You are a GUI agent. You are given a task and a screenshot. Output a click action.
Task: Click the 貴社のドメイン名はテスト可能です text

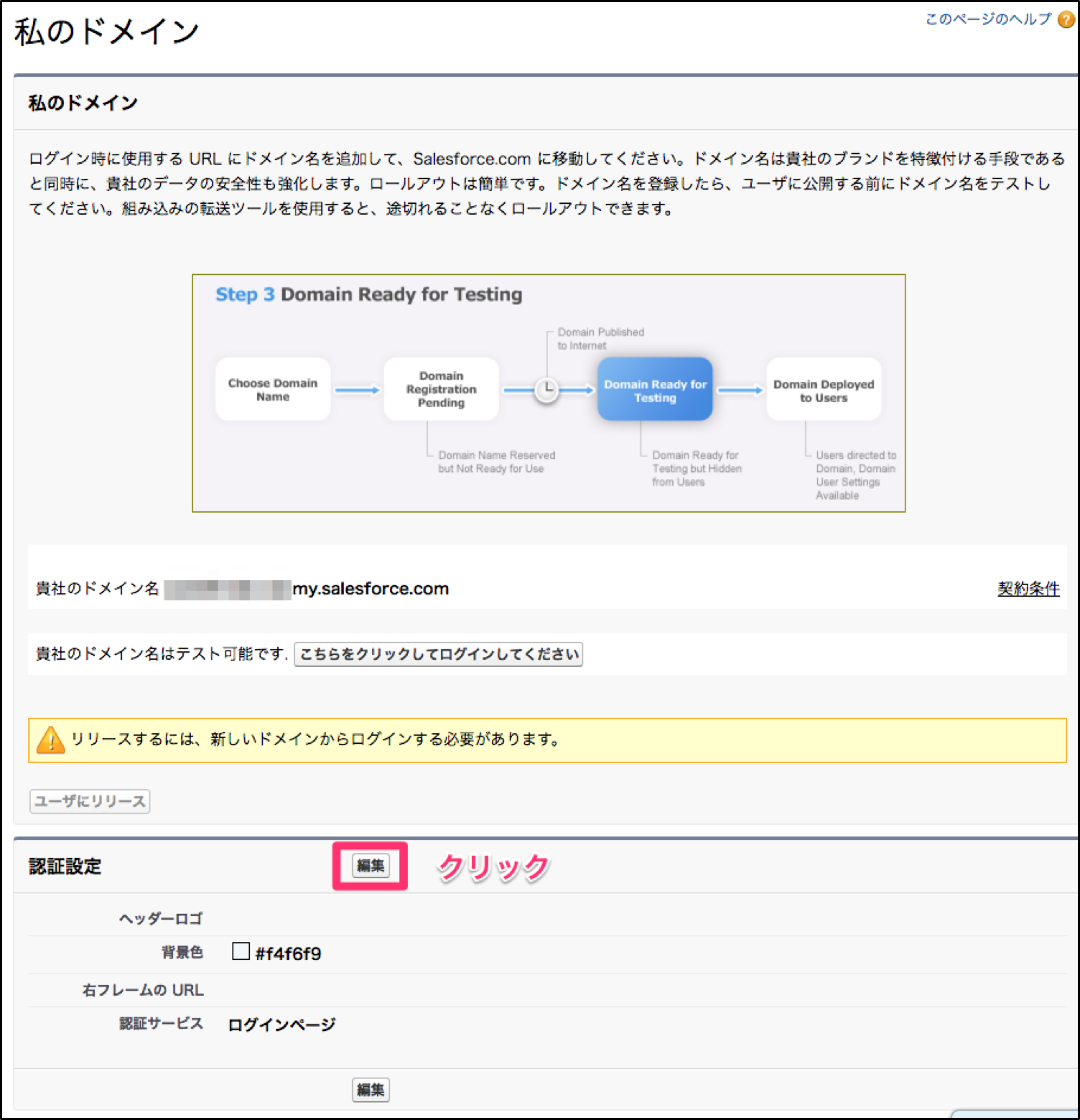[162, 654]
